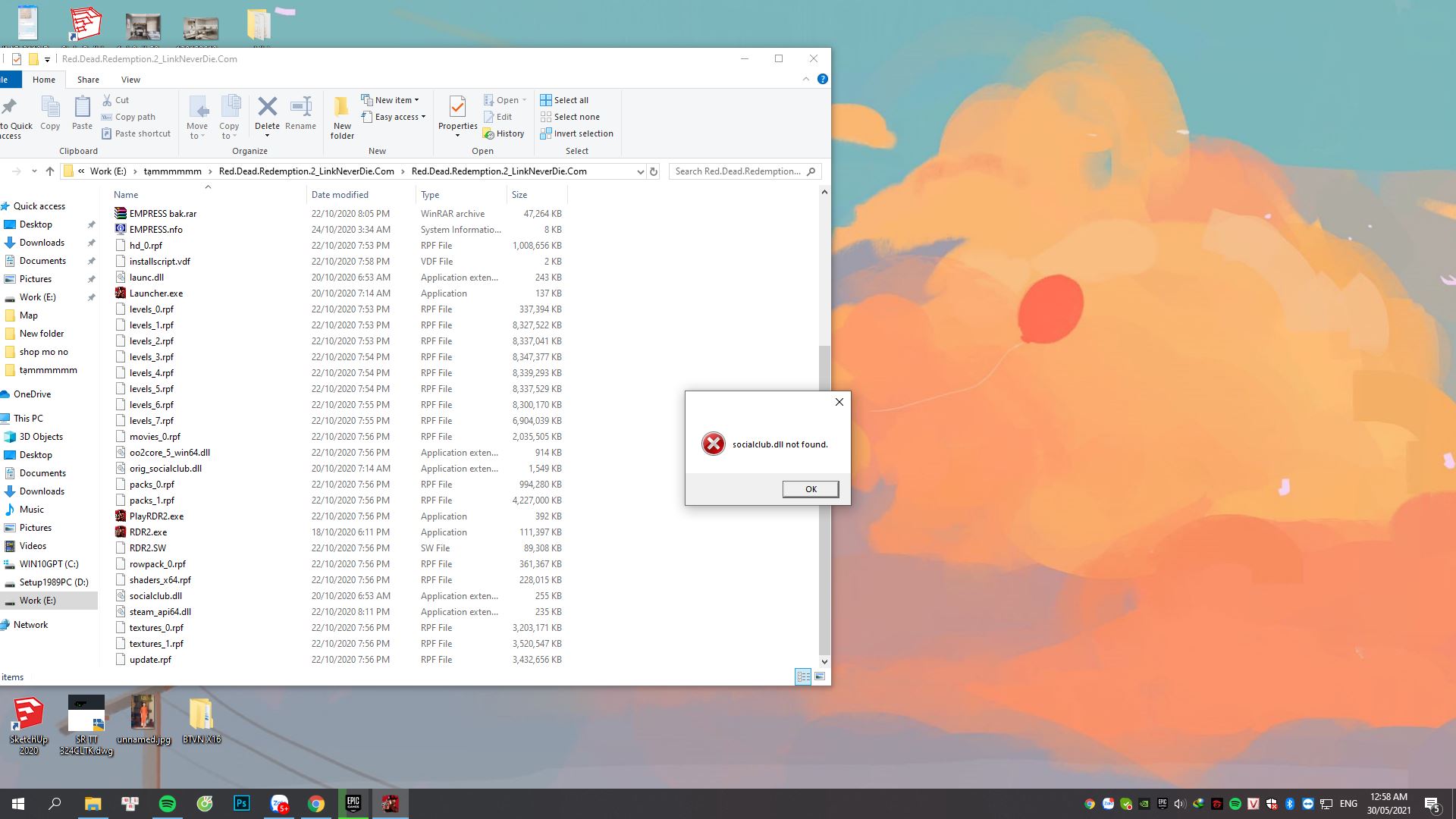The image size is (1456, 819).
Task: Expand the Share ribbon tab
Action: [87, 79]
